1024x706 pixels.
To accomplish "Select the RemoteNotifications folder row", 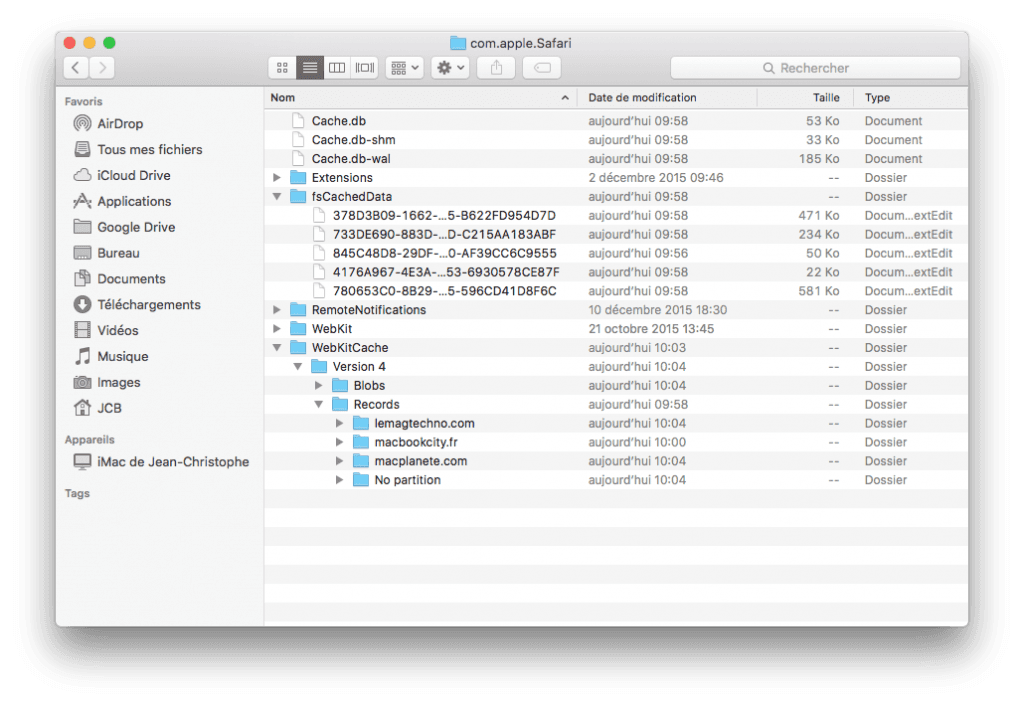I will (616, 310).
